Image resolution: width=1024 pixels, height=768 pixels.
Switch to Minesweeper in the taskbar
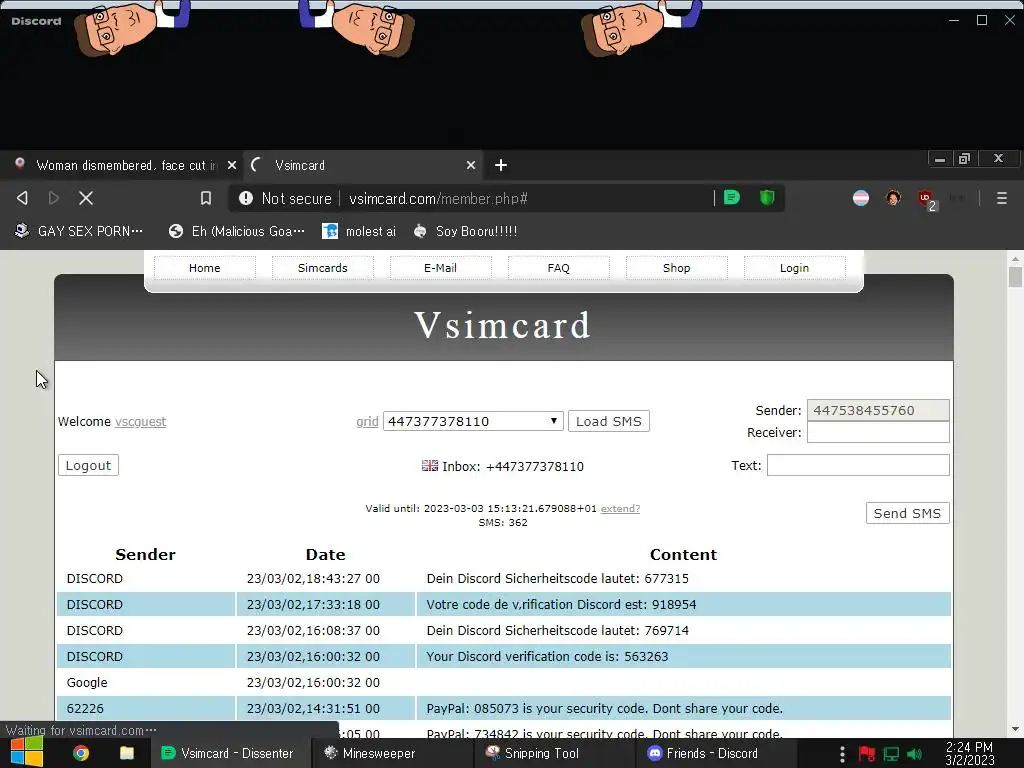coord(393,753)
